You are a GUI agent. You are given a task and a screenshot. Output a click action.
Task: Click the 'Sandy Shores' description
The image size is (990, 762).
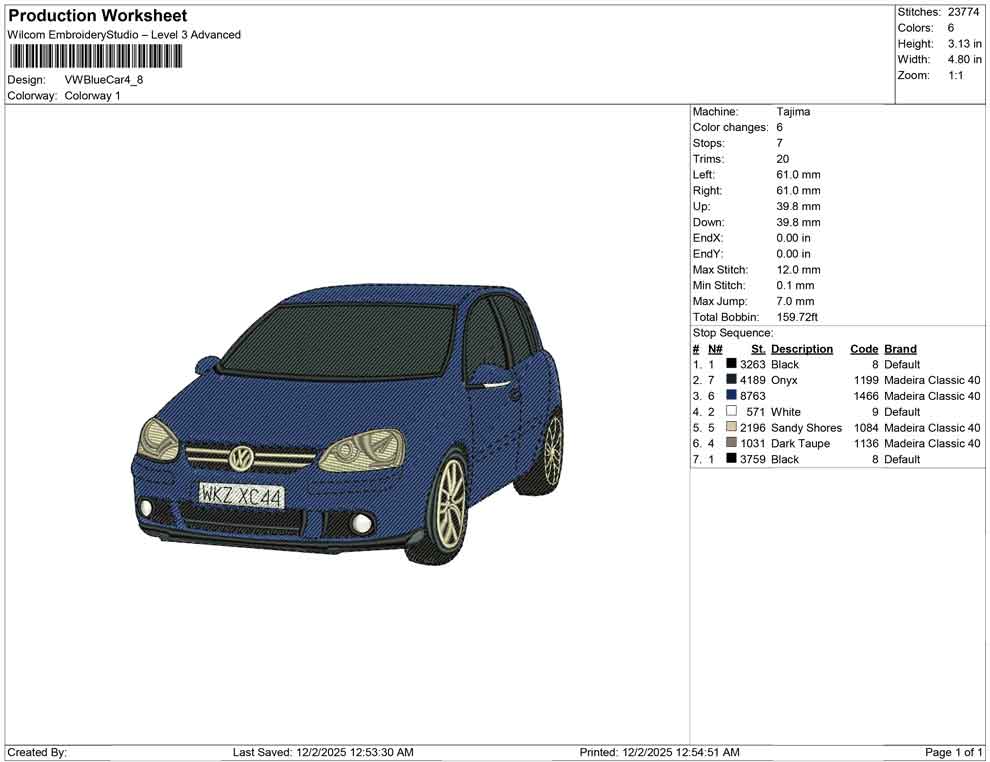[806, 427]
